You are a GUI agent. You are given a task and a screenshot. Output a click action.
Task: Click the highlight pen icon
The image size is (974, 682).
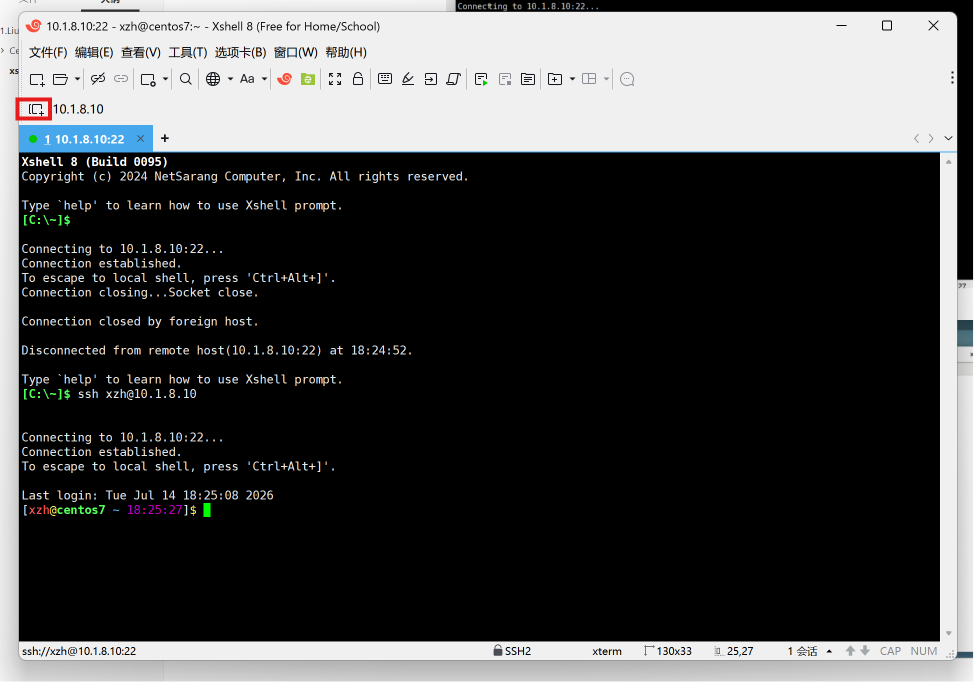pos(408,79)
